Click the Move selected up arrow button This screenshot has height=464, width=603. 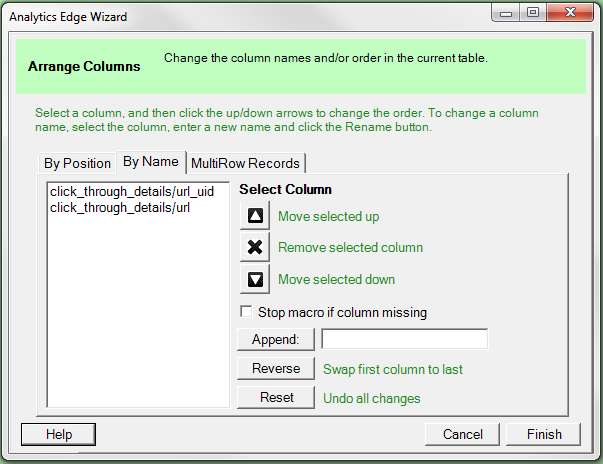255,216
